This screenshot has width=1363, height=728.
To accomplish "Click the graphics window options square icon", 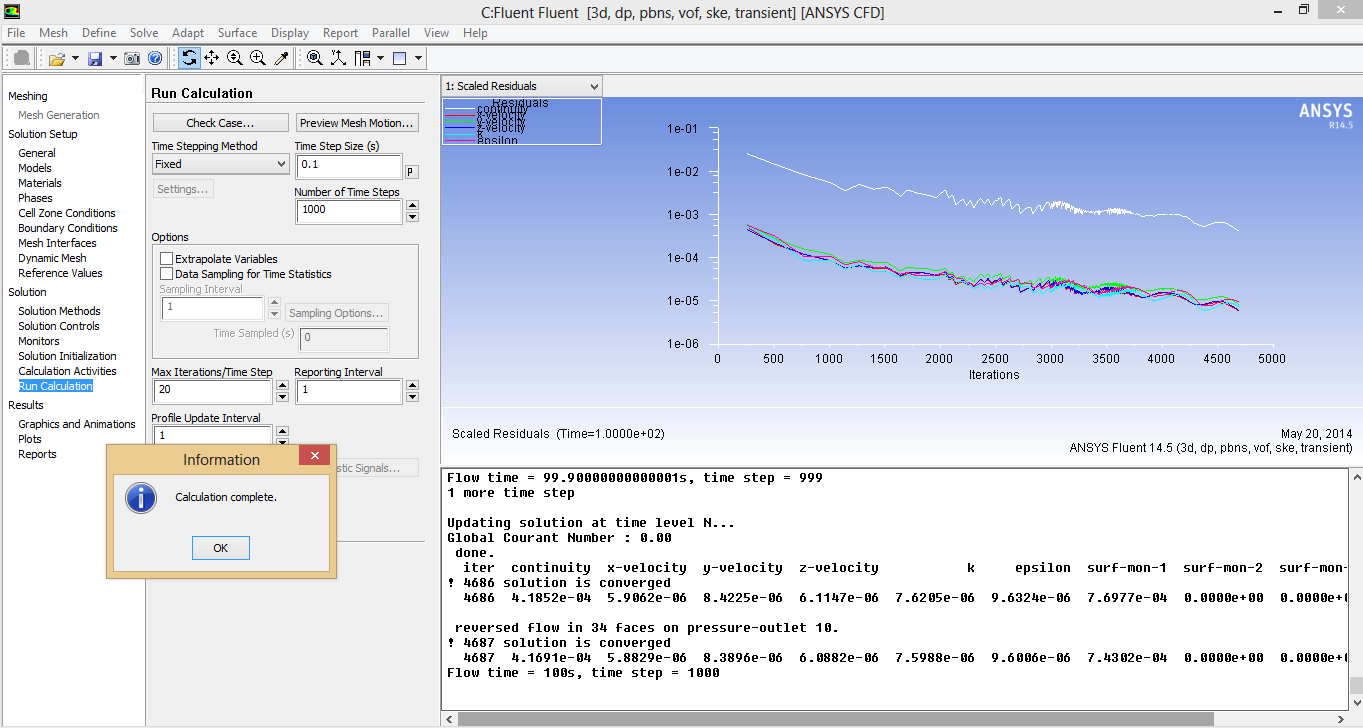I will click(399, 59).
